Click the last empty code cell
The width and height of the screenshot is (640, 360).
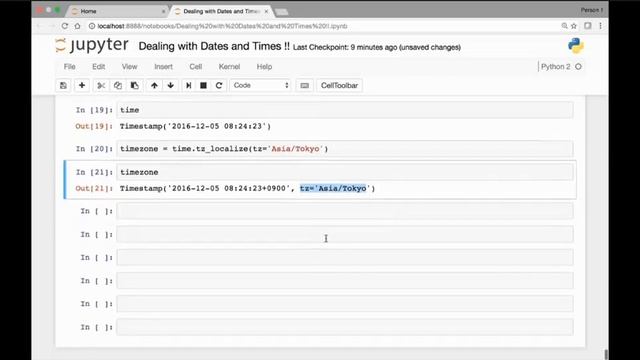point(344,327)
